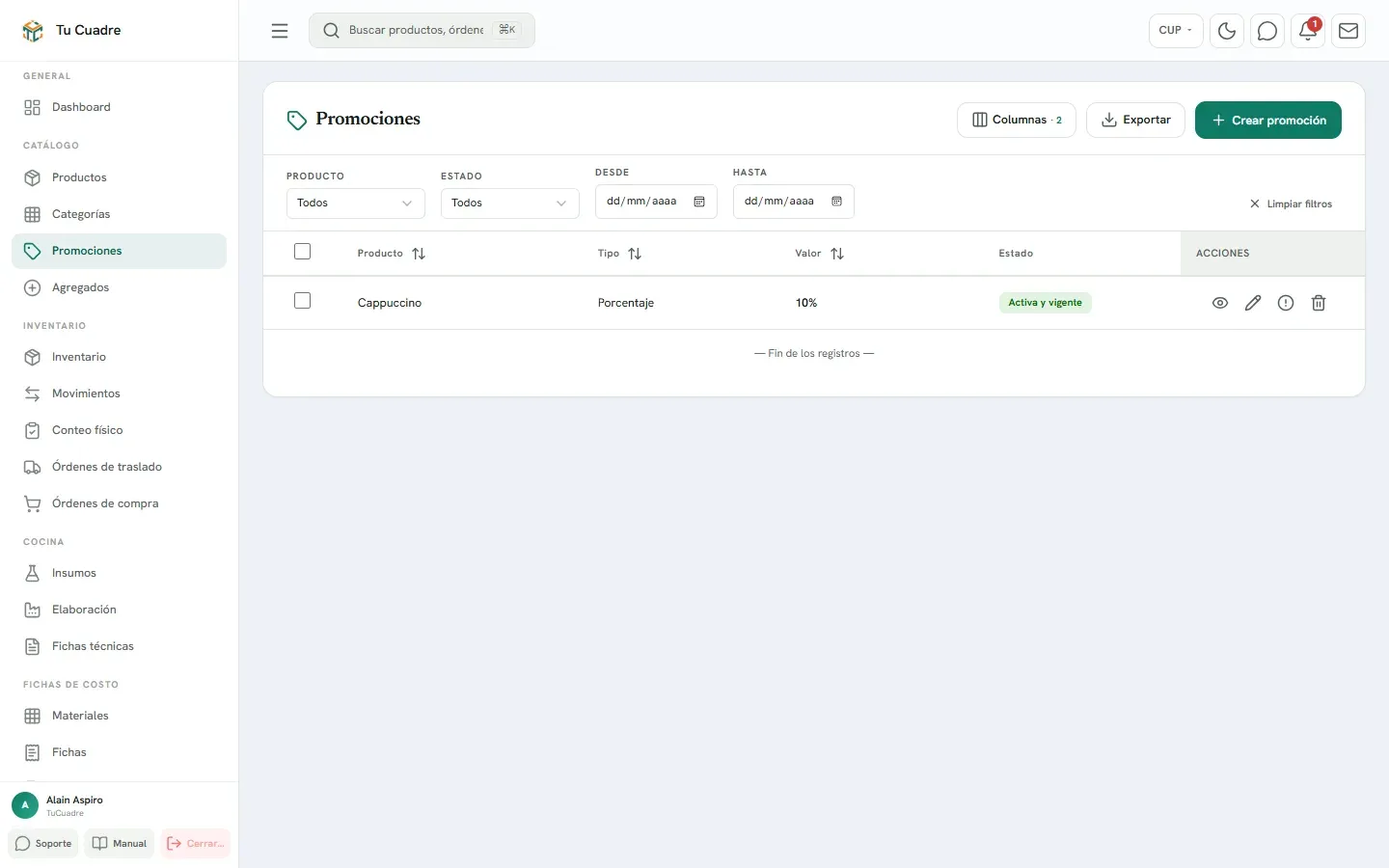Open the chat bubble icon in header
The width and height of the screenshot is (1389, 868).
1267,31
